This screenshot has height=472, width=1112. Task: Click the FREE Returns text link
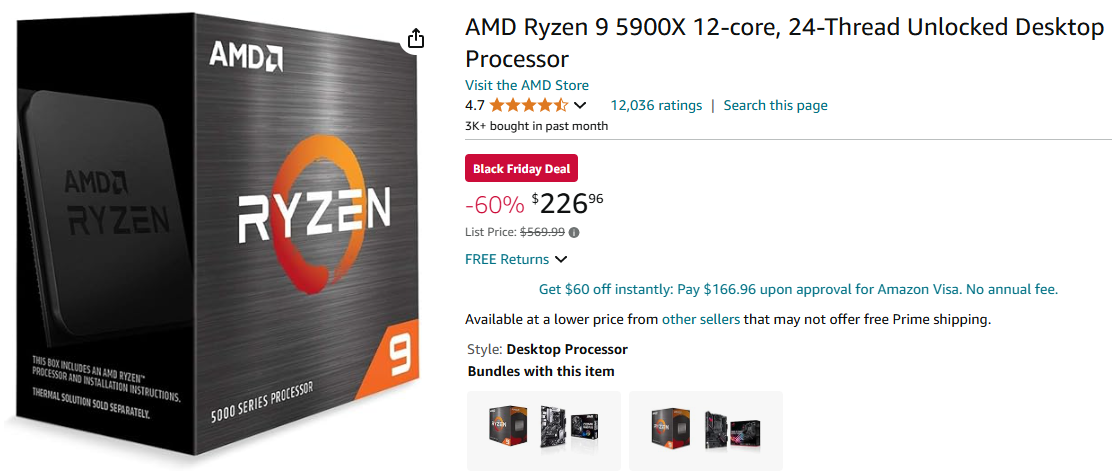tap(507, 259)
